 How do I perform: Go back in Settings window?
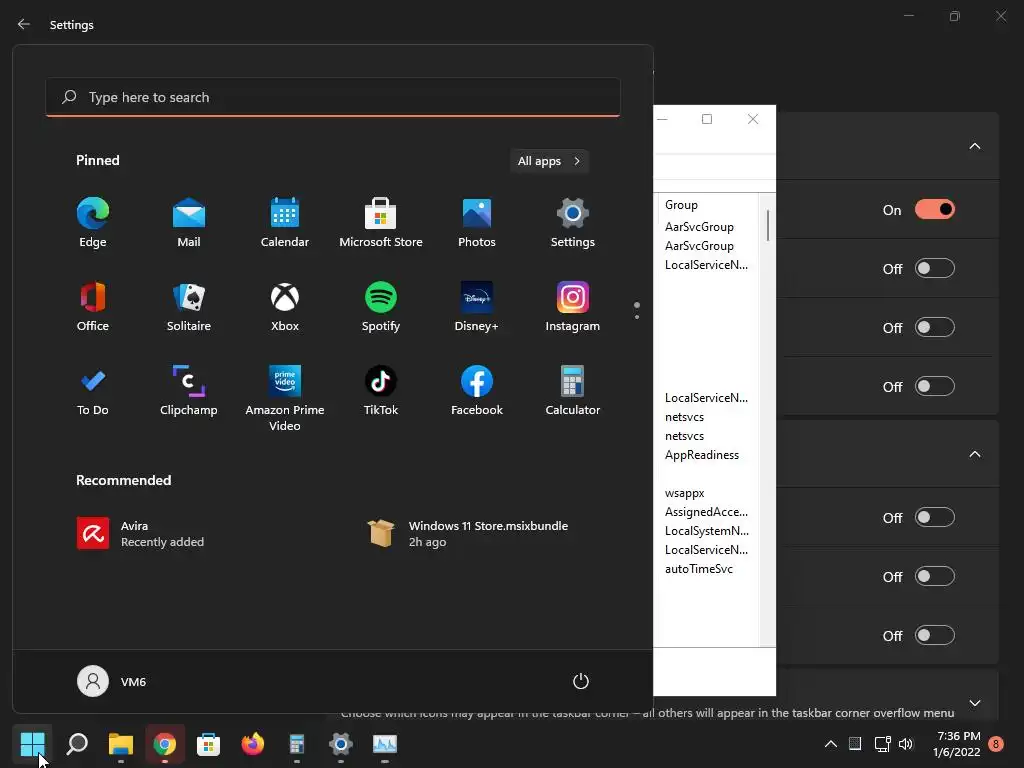click(x=24, y=24)
